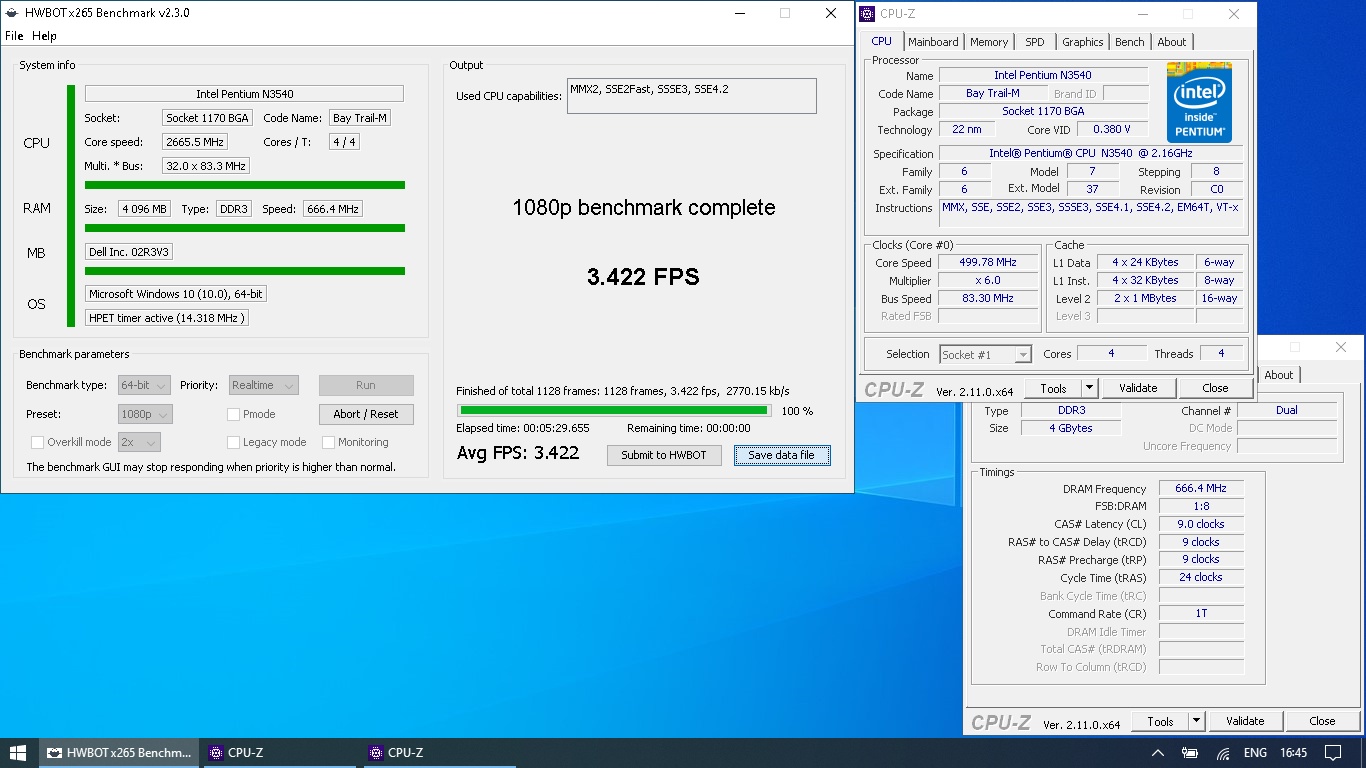Open the Preset 1080p dropdown
The image size is (1366, 768).
click(x=145, y=414)
